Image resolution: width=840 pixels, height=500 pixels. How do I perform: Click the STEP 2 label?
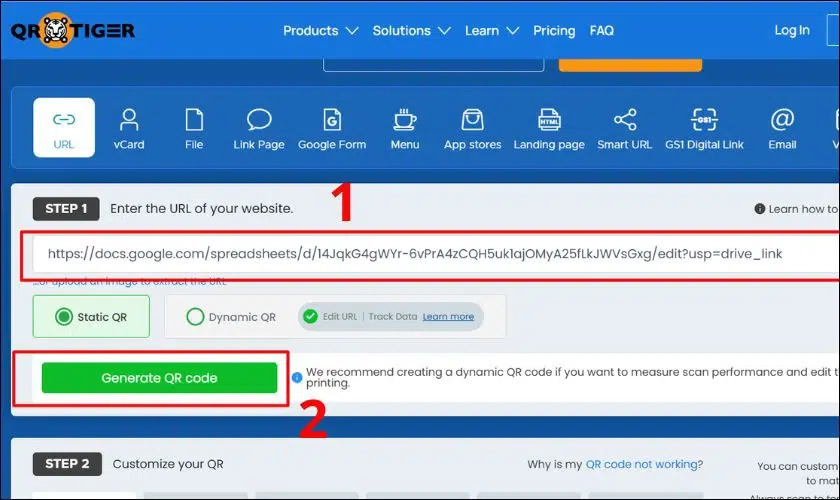pyautogui.click(x=67, y=464)
